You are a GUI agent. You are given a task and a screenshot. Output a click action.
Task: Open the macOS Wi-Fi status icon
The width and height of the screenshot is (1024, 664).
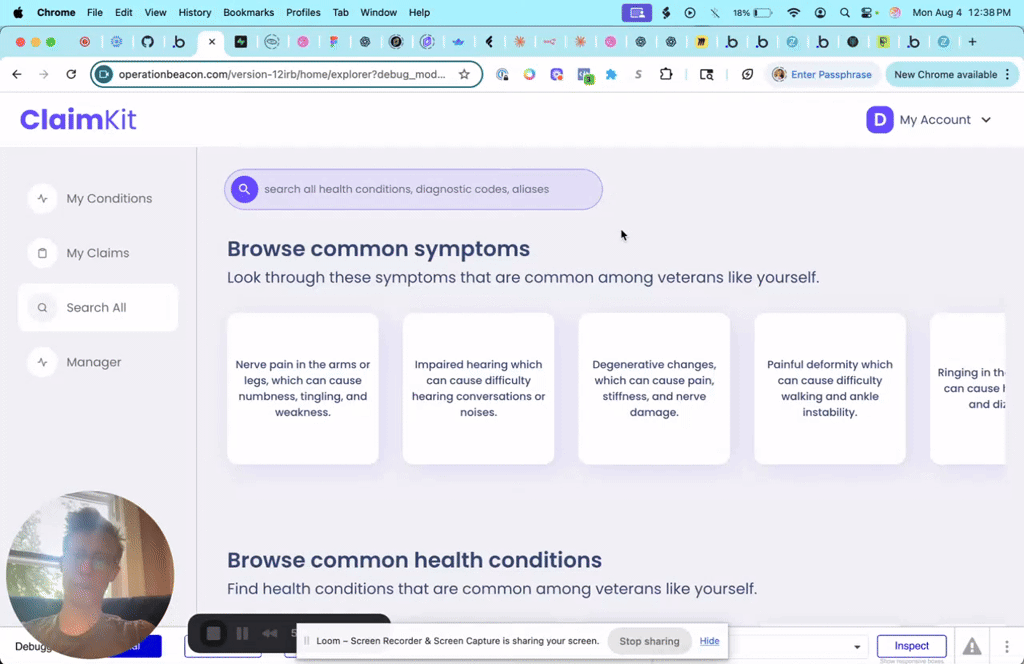[793, 12]
